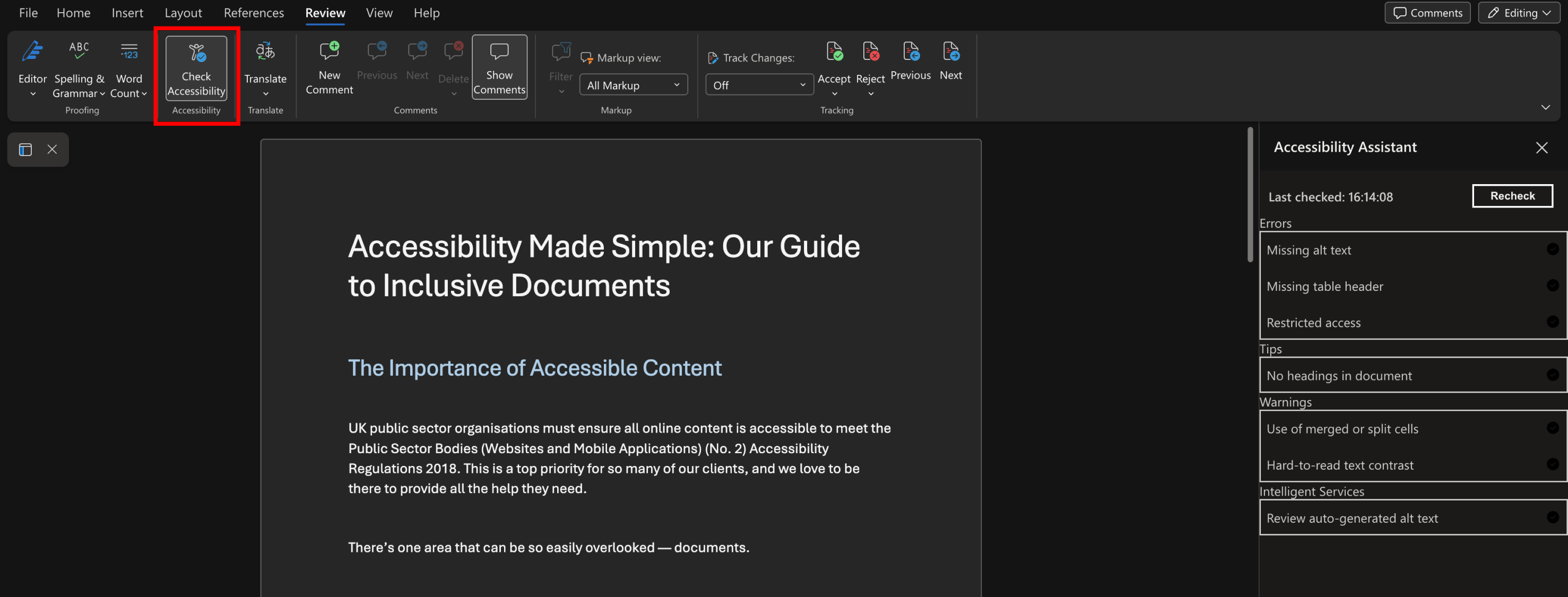Viewport: 1568px width, 597px height.
Task: Click the document vertical scrollbar
Action: point(1250,195)
